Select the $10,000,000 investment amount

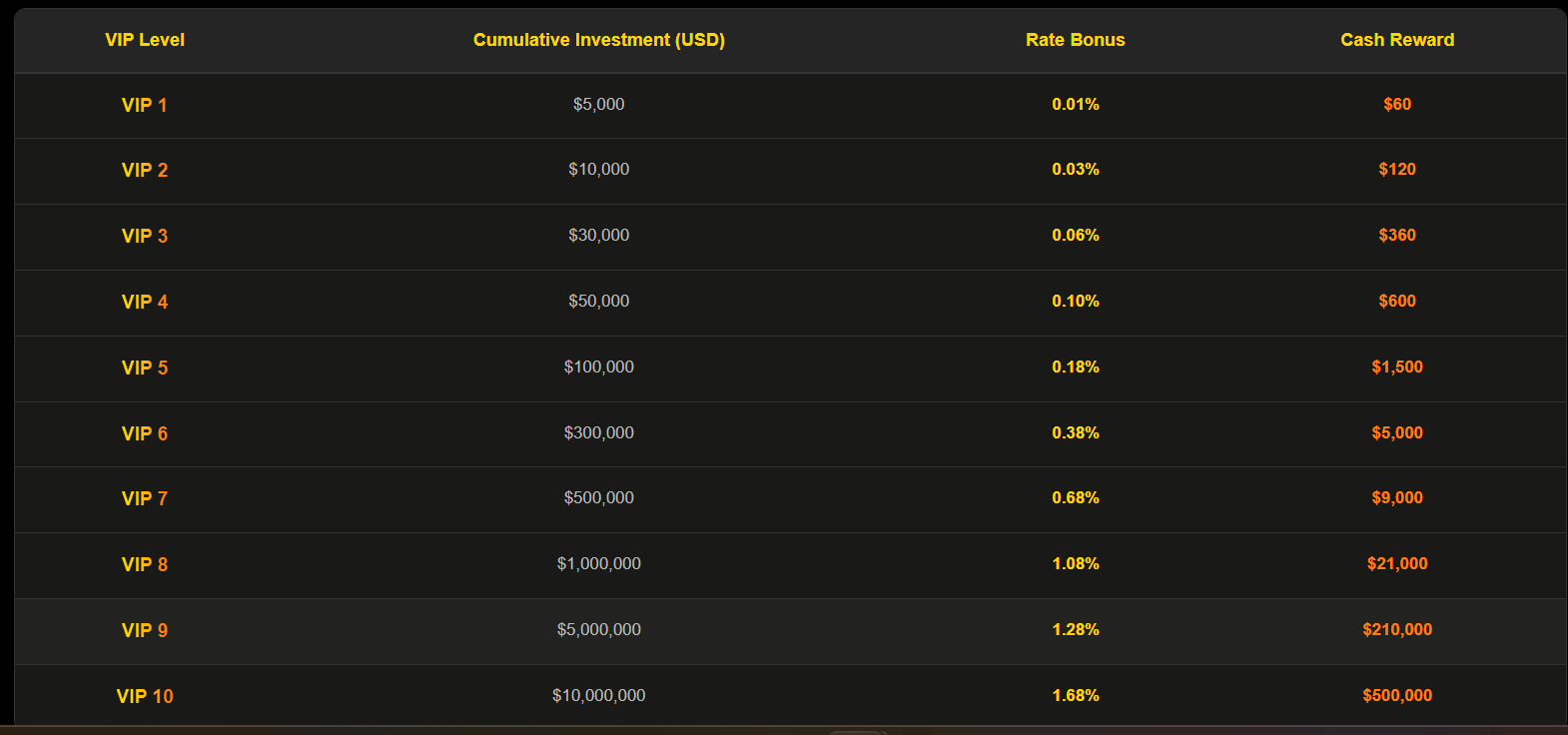(x=598, y=695)
